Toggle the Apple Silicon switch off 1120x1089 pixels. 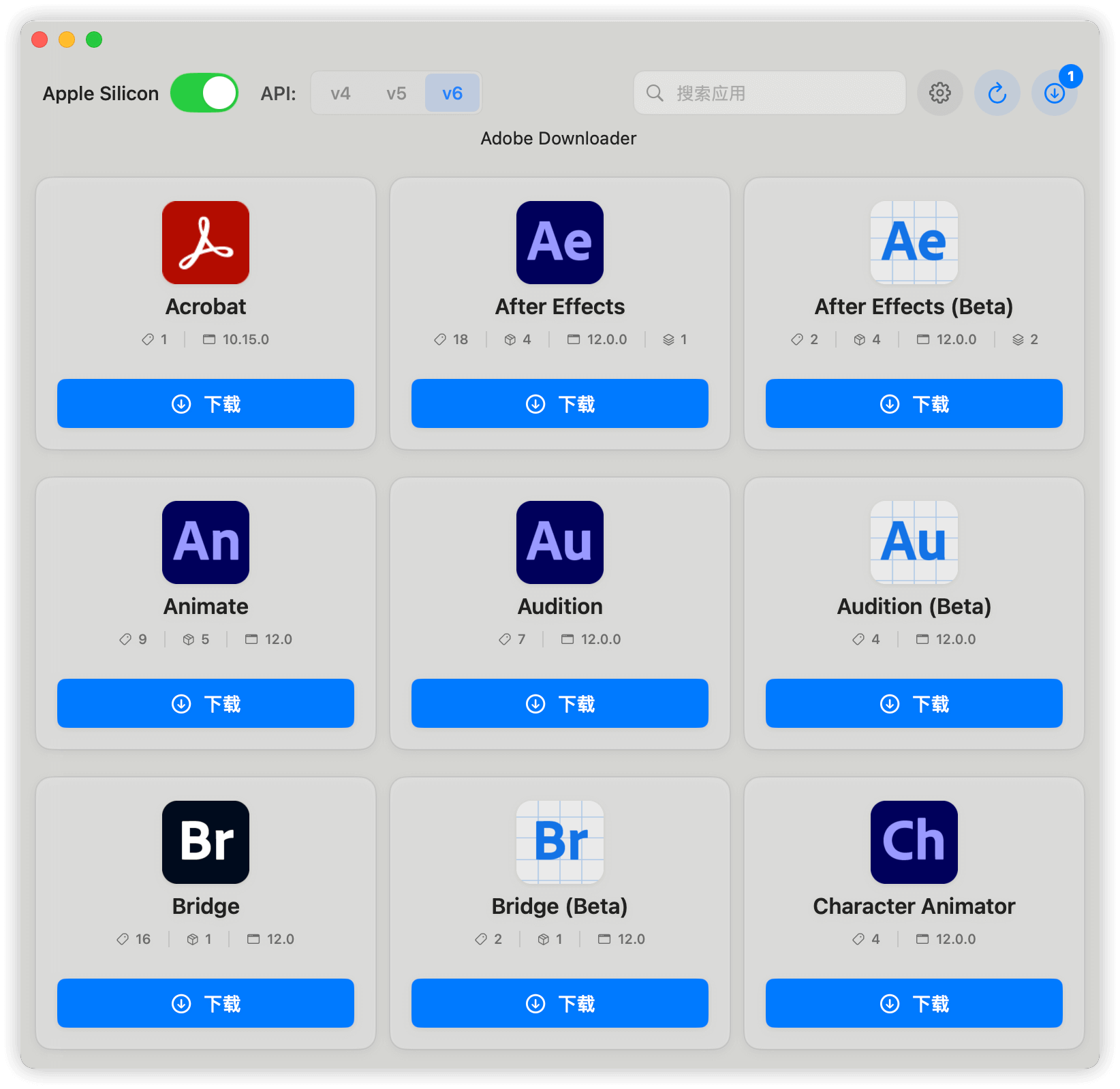[204, 93]
